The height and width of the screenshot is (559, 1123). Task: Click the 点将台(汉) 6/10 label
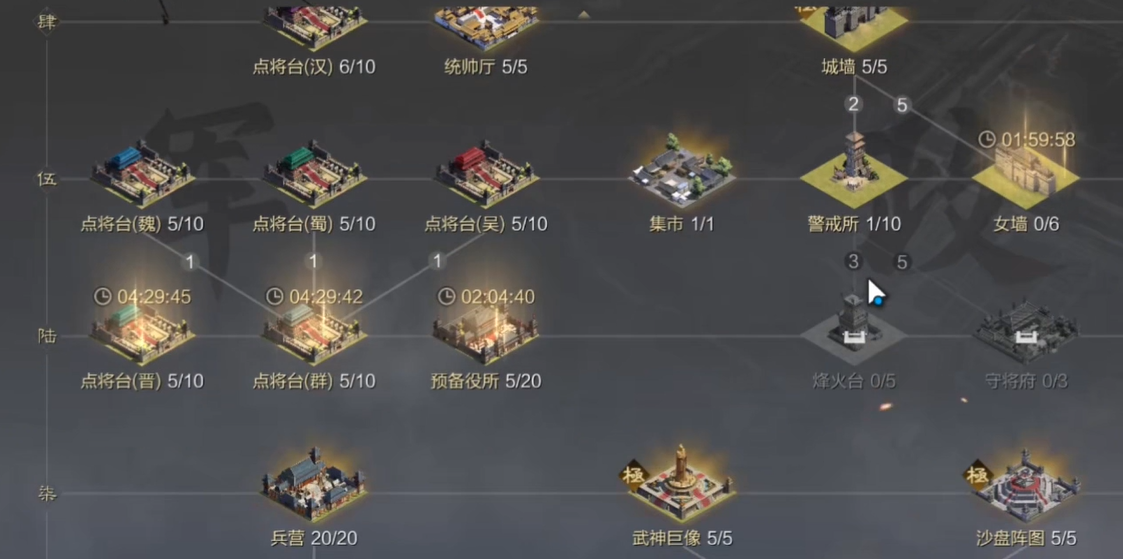[314, 67]
